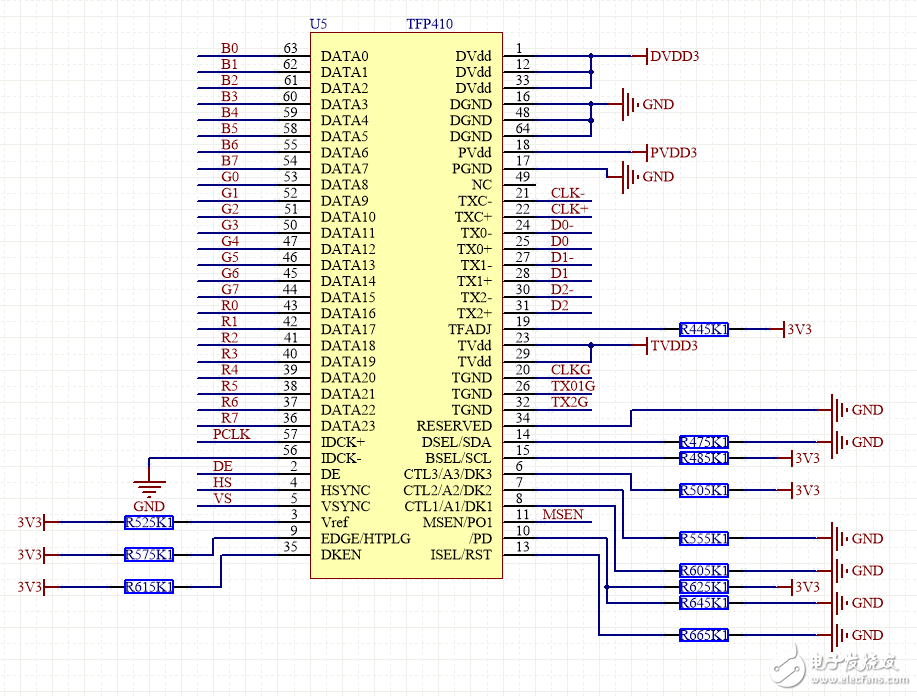This screenshot has width=917, height=696.
Task: Select the TX2G net label
Action: point(569,402)
